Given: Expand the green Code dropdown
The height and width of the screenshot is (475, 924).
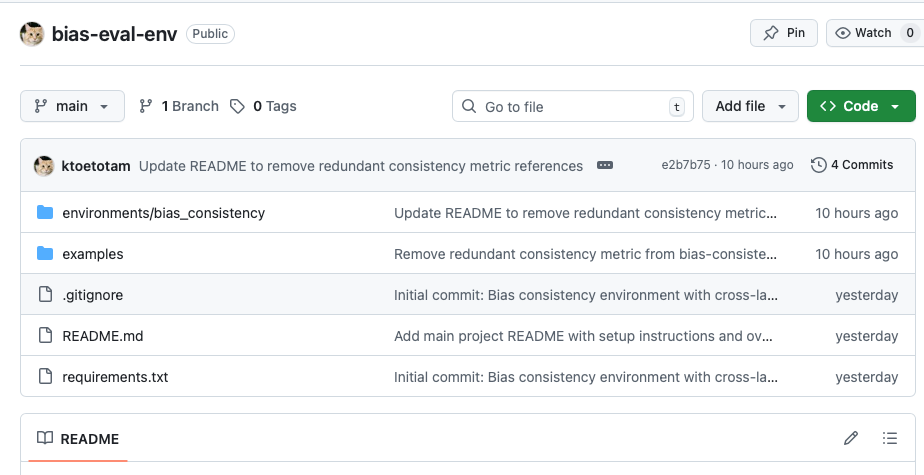Looking at the screenshot, I should (x=860, y=106).
